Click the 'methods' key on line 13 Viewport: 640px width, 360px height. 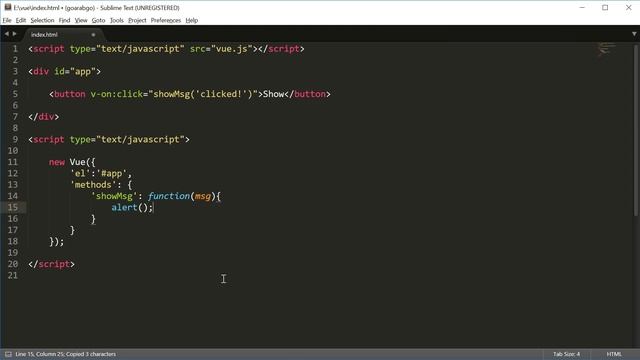pyautogui.click(x=93, y=185)
